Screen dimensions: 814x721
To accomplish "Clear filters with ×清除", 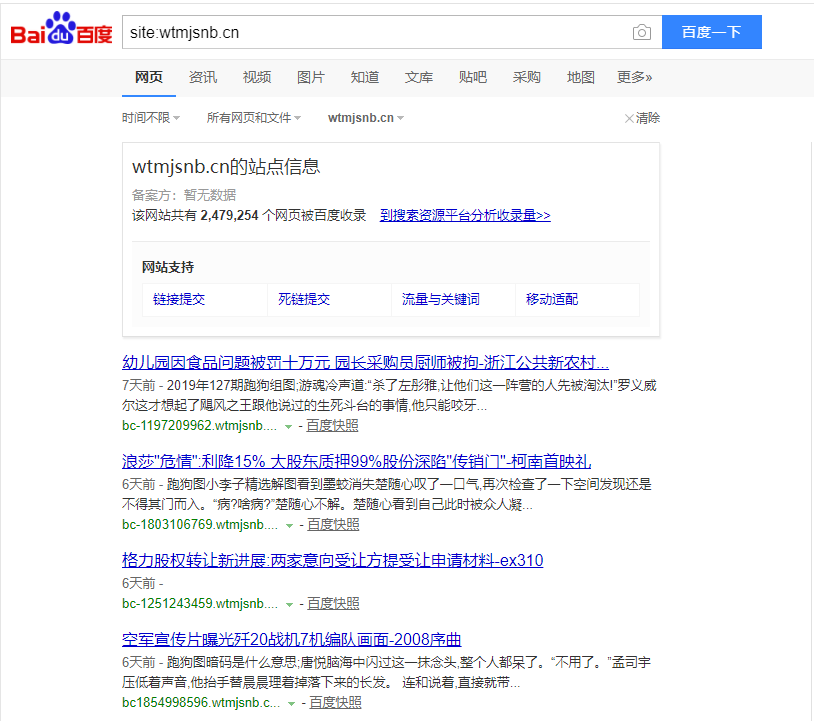I will point(642,118).
